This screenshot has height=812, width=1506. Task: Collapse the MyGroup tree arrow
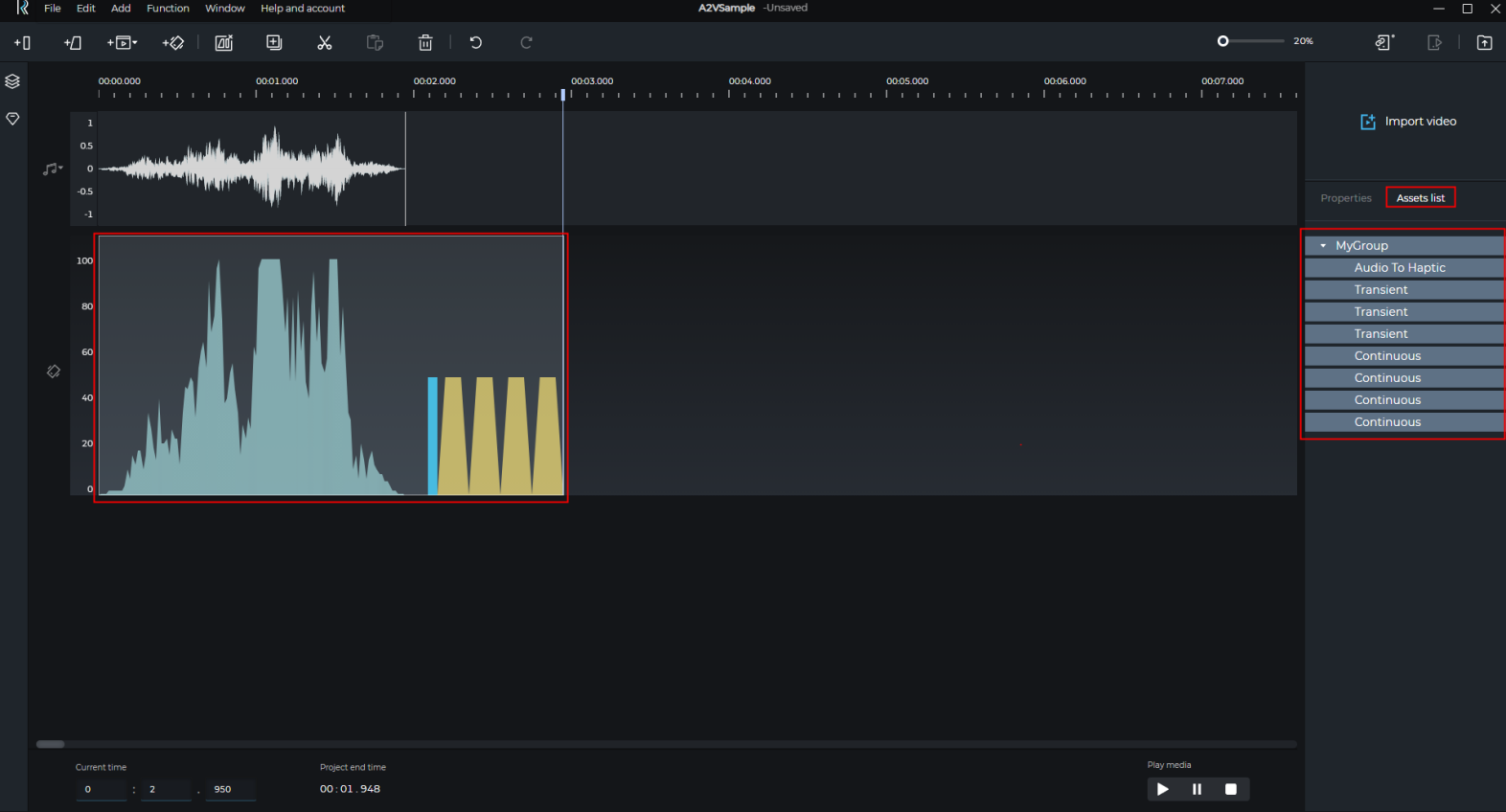[x=1323, y=246]
